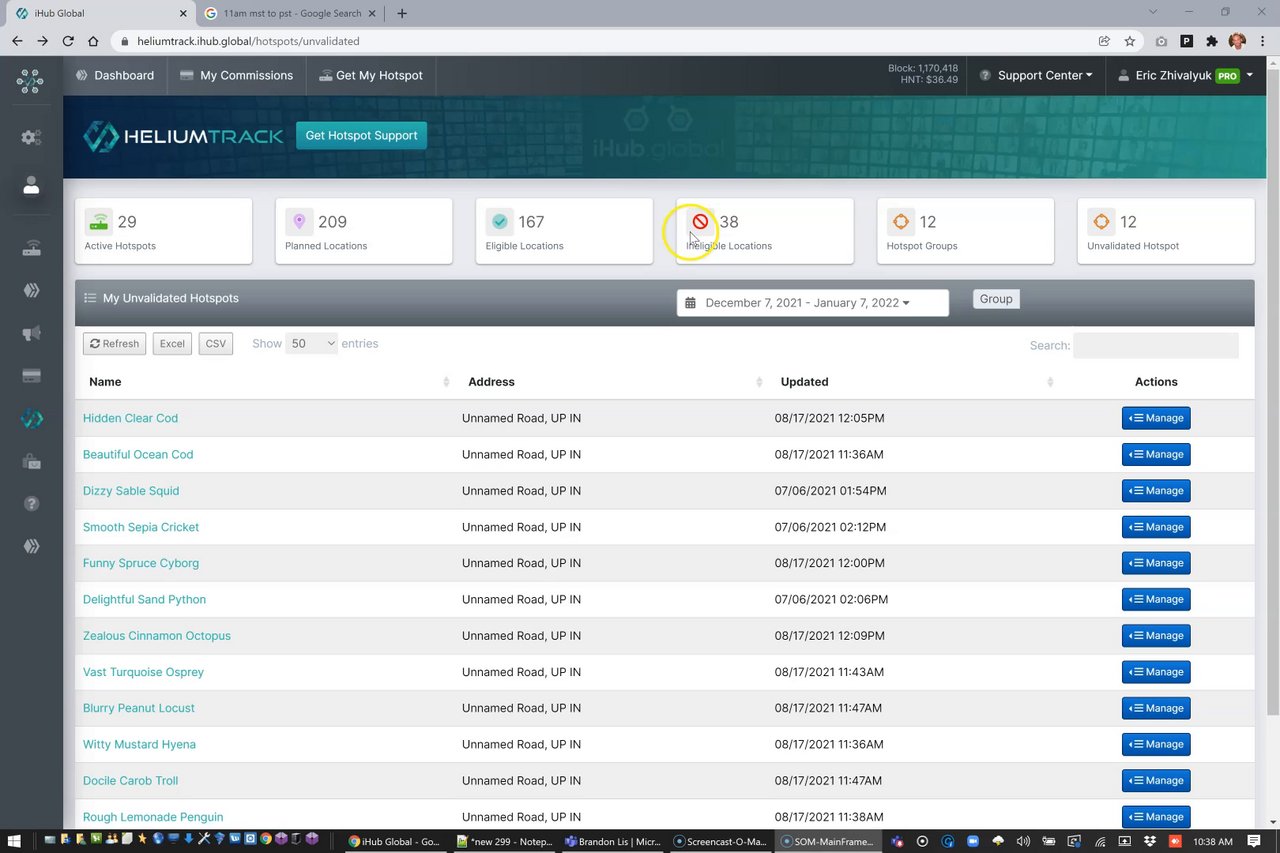The image size is (1280, 853).
Task: Open the hotspot router icon in sidebar
Action: (31, 248)
